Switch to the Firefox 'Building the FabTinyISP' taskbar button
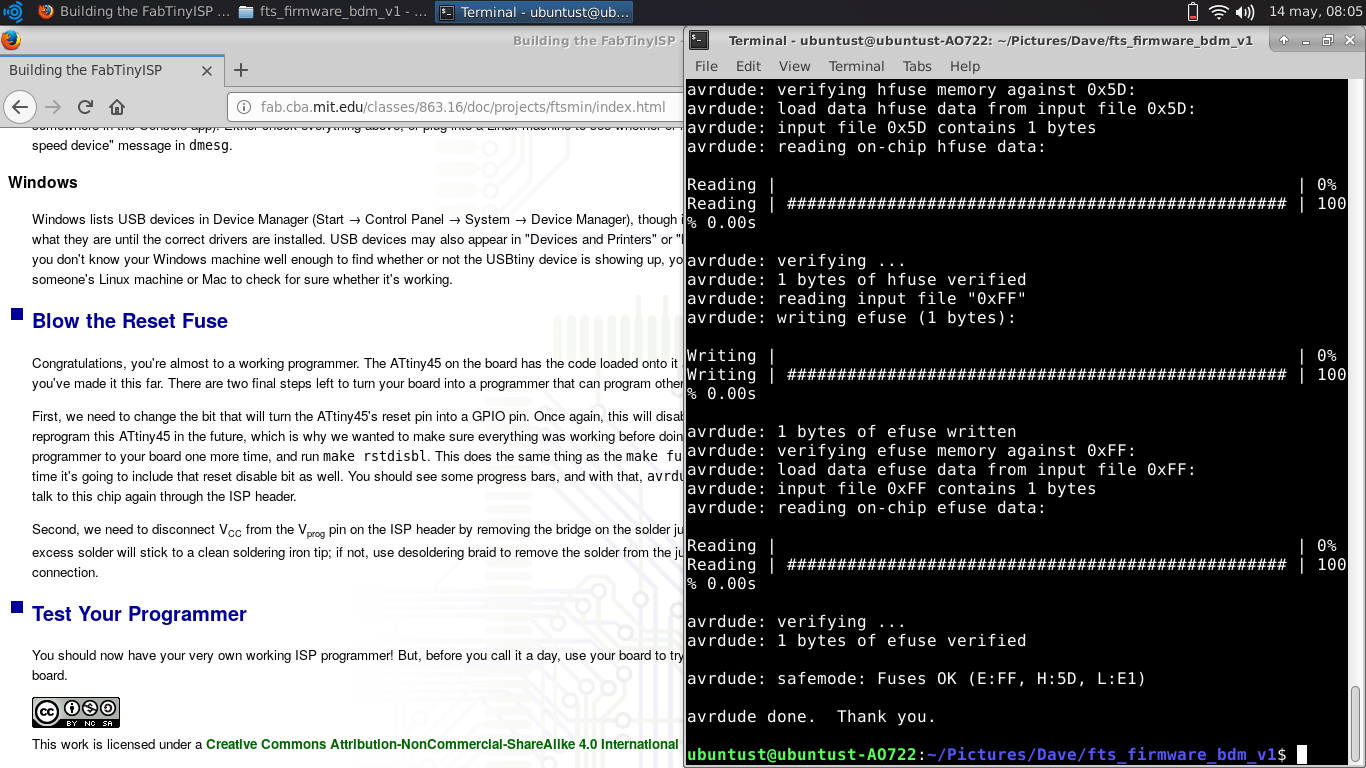Screen dimensions: 1366x768 tap(133, 12)
